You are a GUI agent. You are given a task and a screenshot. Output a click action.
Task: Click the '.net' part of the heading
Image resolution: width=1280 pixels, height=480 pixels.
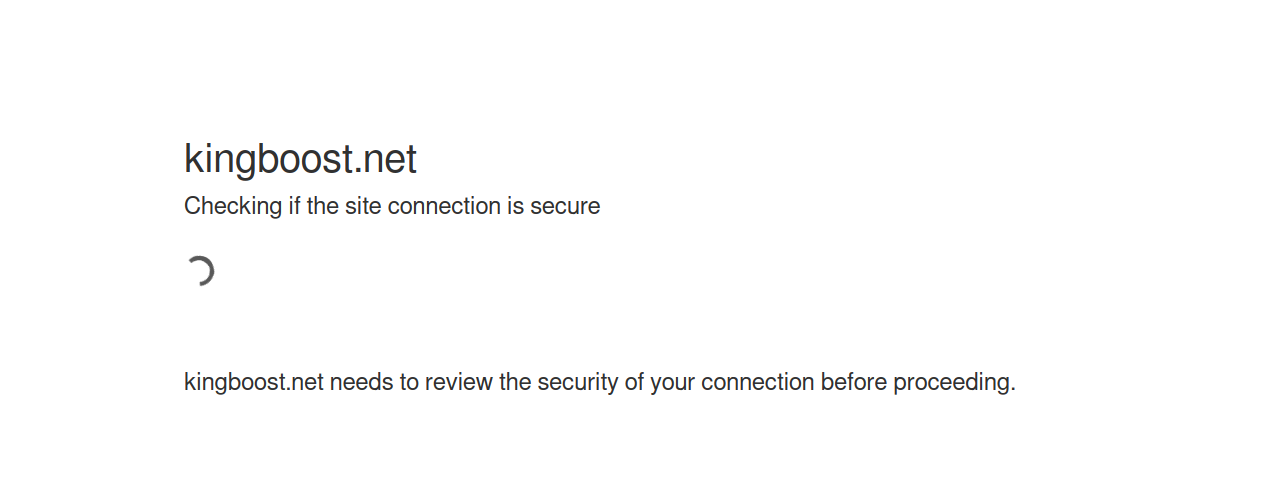click(x=386, y=160)
